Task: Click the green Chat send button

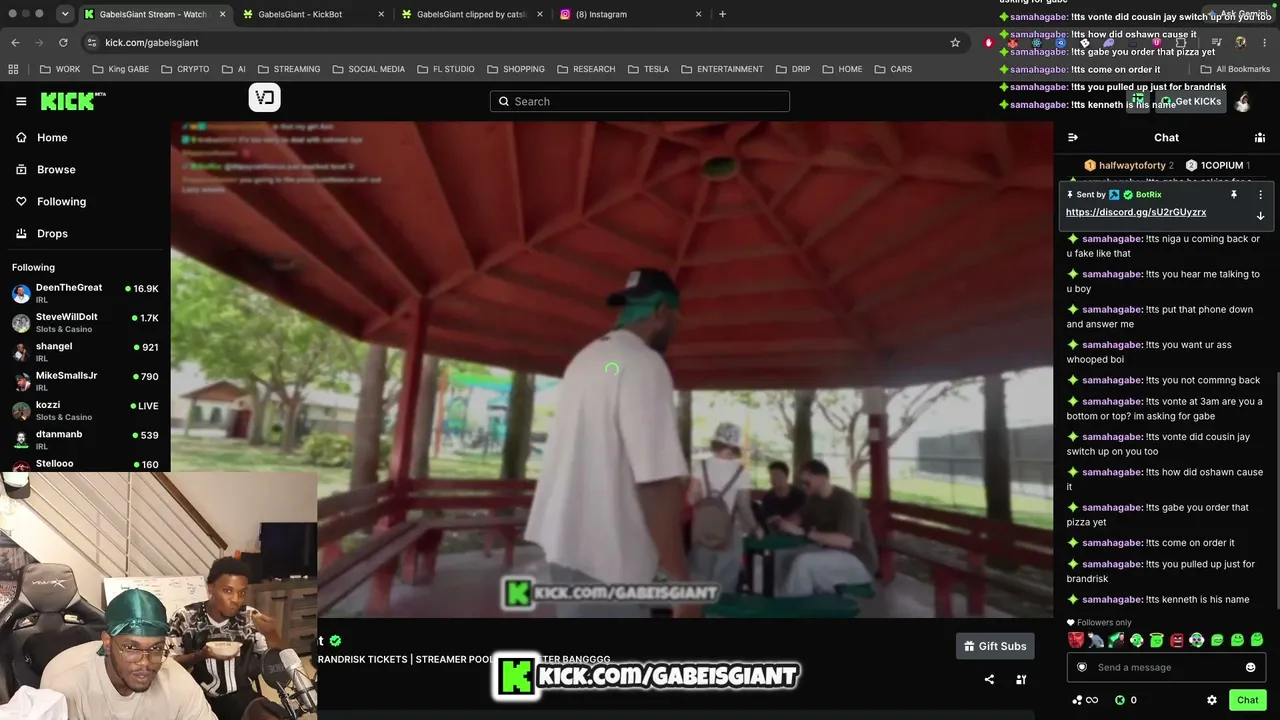Action: point(1247,700)
